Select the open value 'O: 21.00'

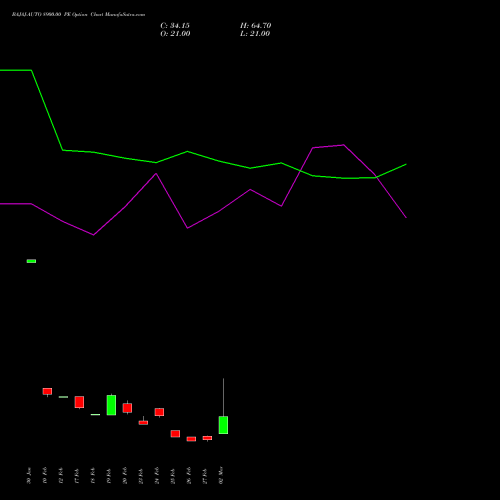pyautogui.click(x=175, y=34)
